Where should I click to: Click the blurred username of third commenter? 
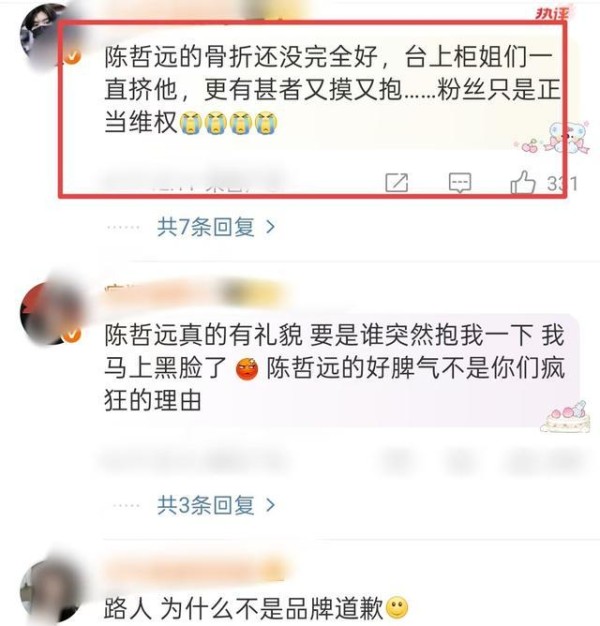[196, 569]
